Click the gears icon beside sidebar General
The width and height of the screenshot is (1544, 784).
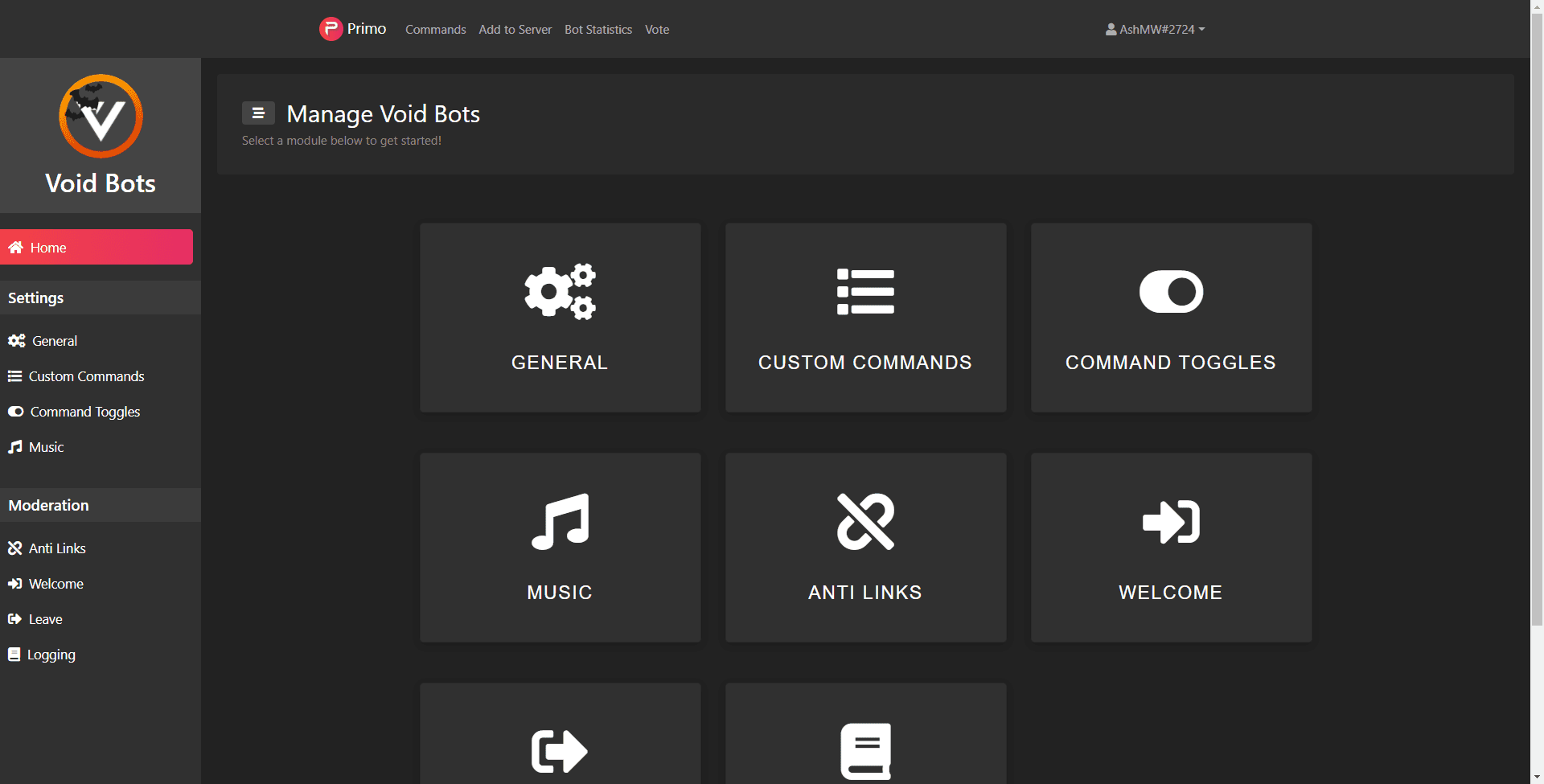pos(17,341)
